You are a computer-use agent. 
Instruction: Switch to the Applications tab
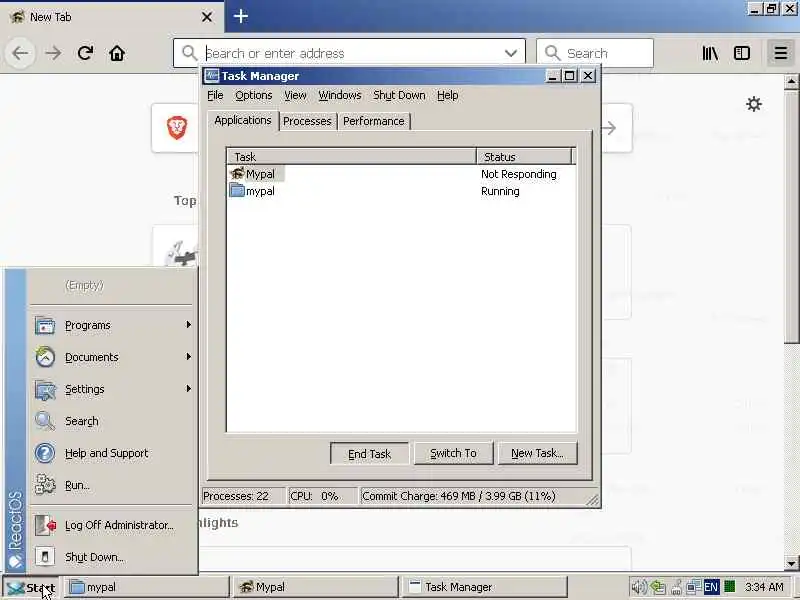click(243, 120)
